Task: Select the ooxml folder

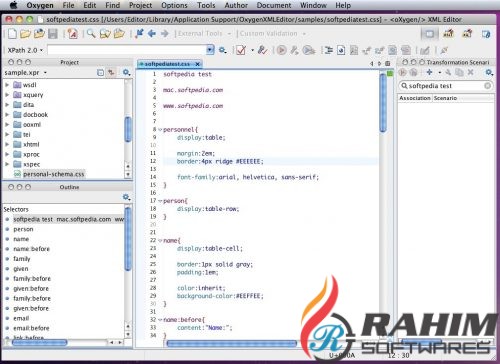Action: (x=32, y=125)
